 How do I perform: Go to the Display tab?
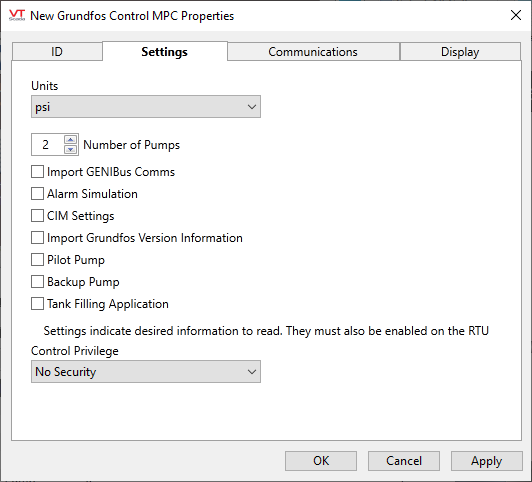click(460, 52)
